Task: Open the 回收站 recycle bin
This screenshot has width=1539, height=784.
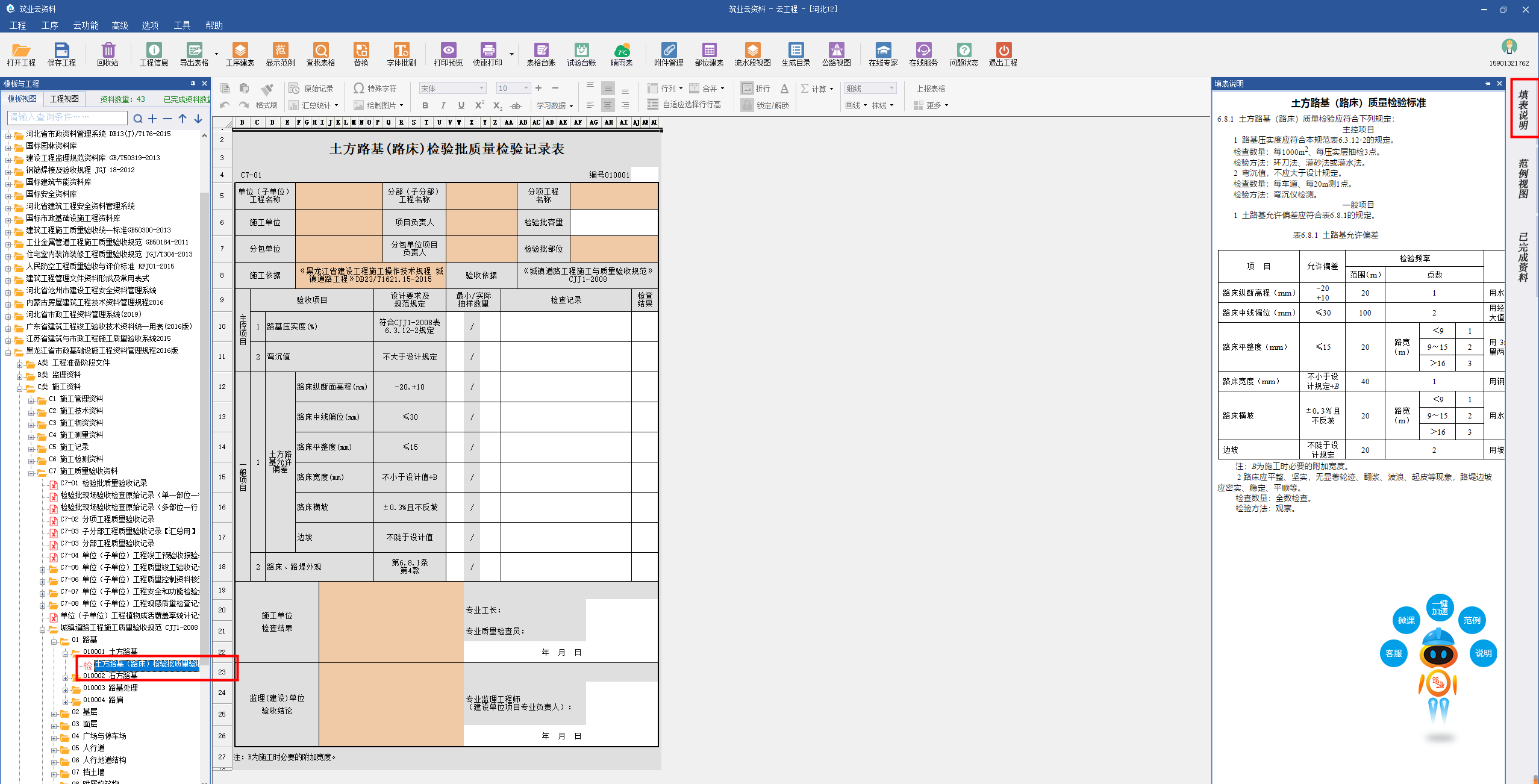Action: click(108, 54)
